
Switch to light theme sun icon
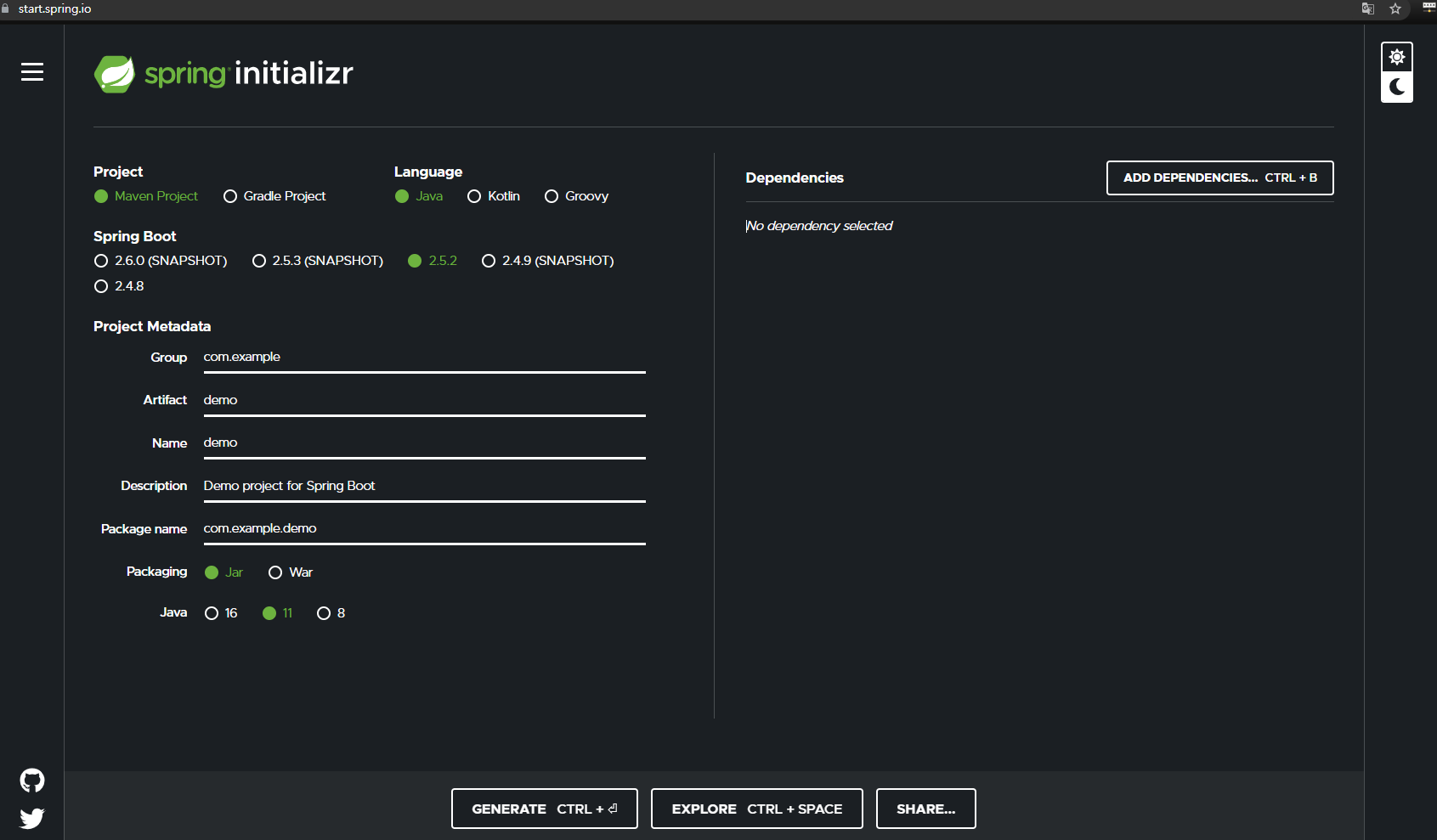click(1397, 58)
